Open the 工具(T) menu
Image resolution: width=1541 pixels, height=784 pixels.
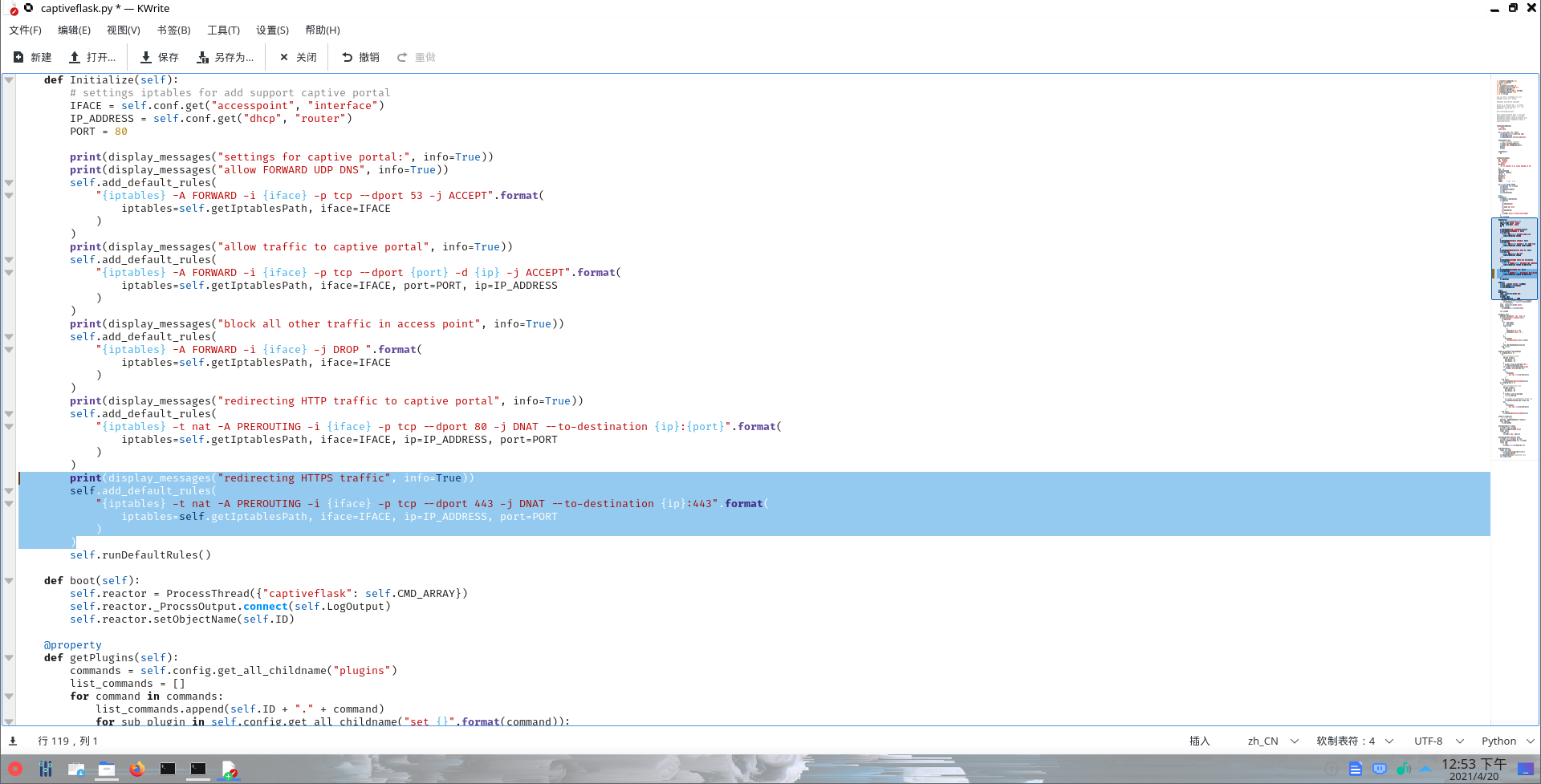(x=223, y=30)
